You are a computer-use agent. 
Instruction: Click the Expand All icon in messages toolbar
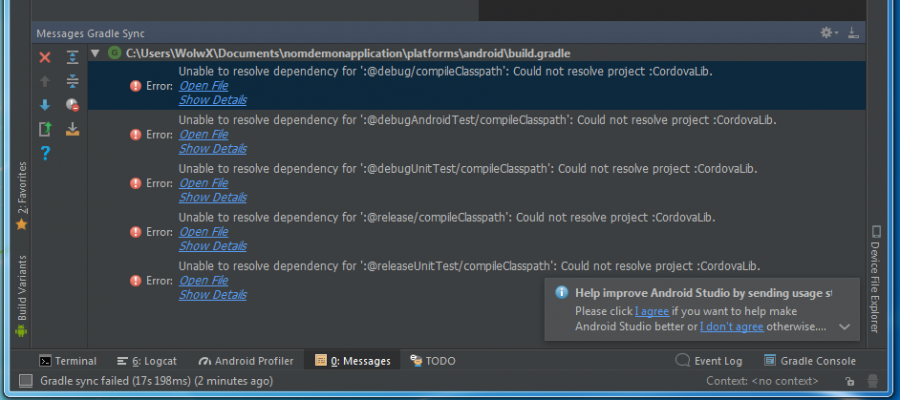coord(72,57)
